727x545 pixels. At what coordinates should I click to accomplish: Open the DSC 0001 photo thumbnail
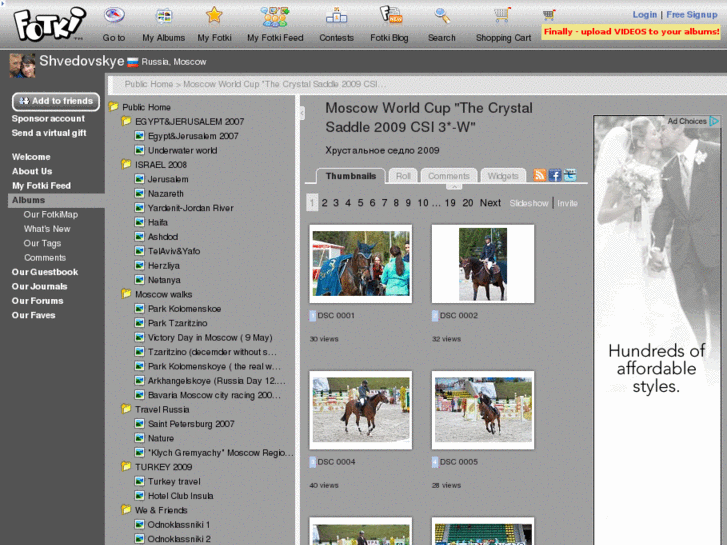point(361,264)
